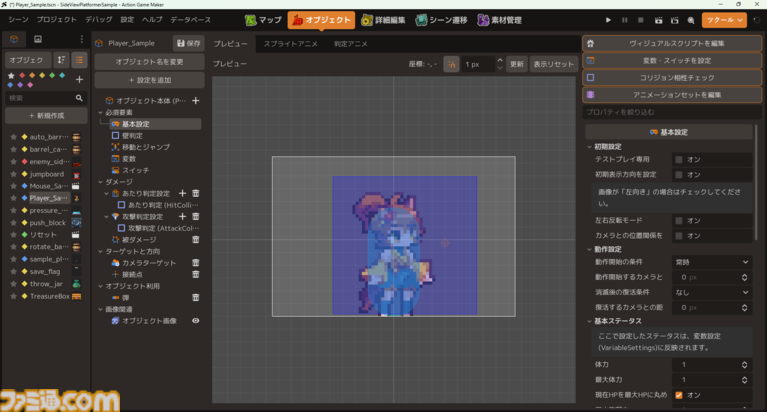767x412 pixels.
Task: Open 消滅後の復活条件 dropdown
Action: click(x=711, y=292)
